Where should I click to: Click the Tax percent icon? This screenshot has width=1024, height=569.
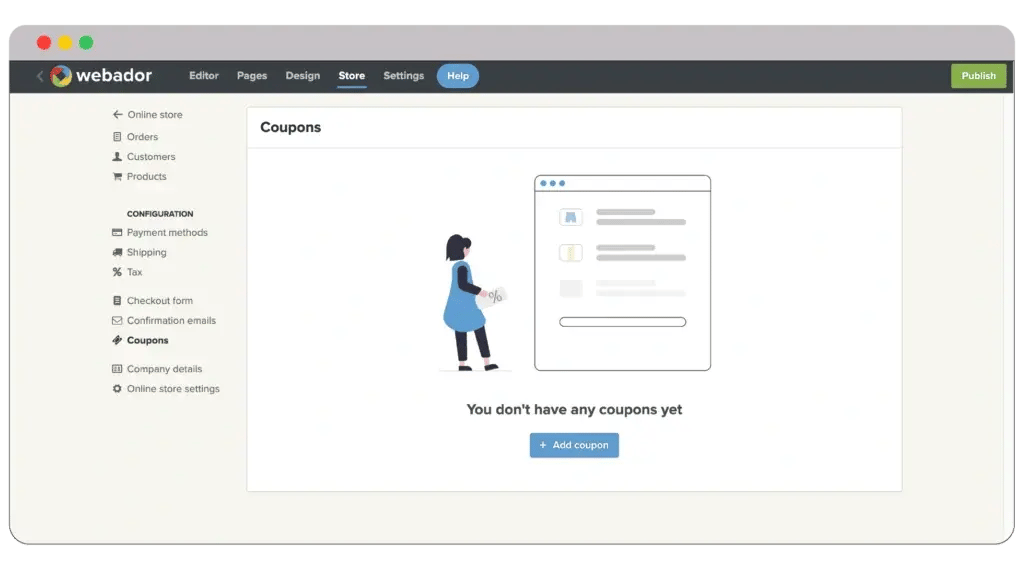[x=117, y=272]
